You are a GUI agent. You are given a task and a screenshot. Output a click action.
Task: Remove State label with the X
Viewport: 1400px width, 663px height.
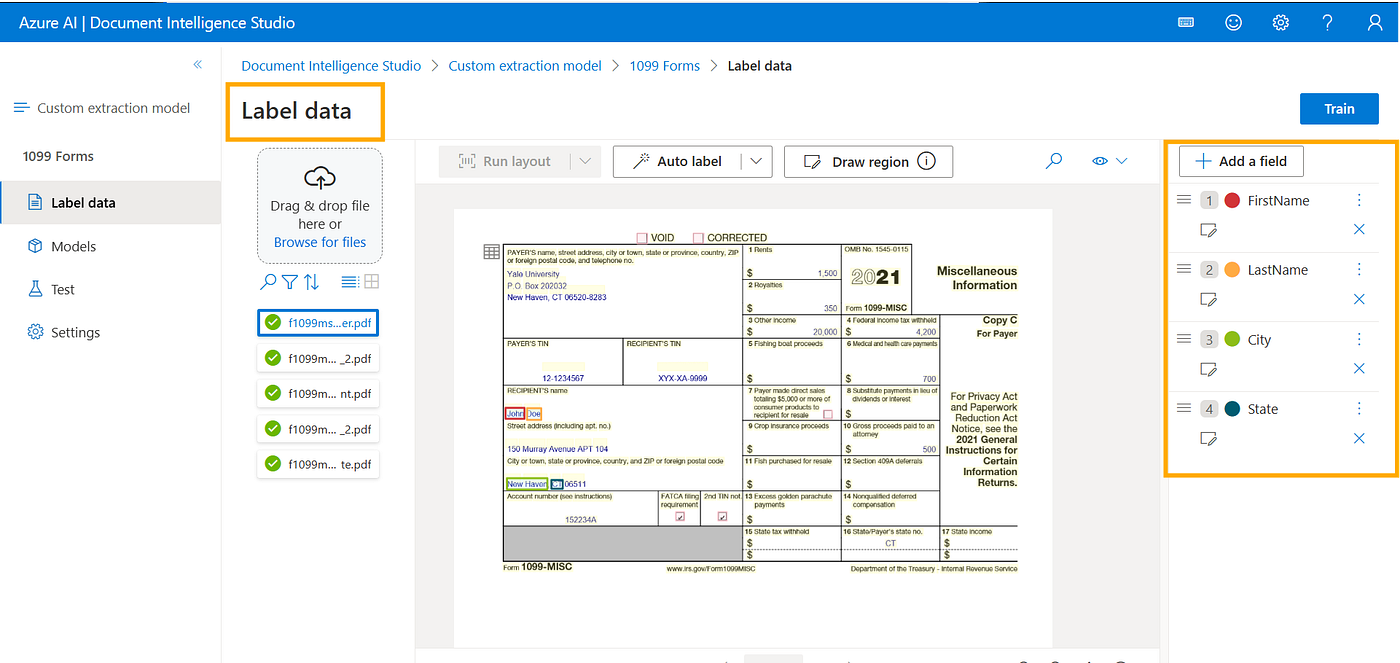pos(1359,438)
